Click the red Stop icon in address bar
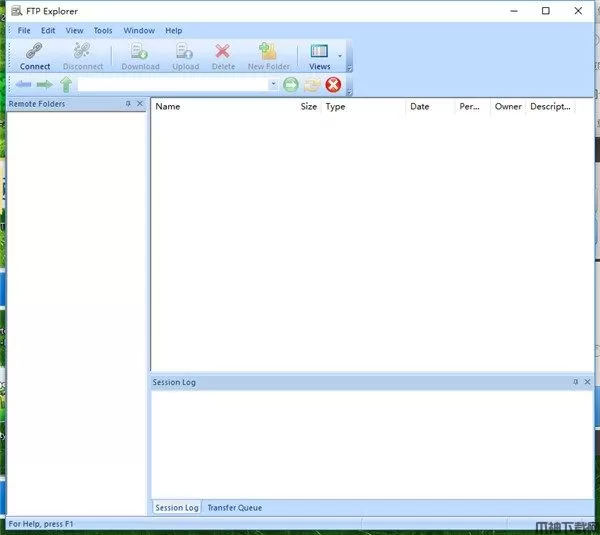This screenshot has width=600, height=535. coord(333,85)
